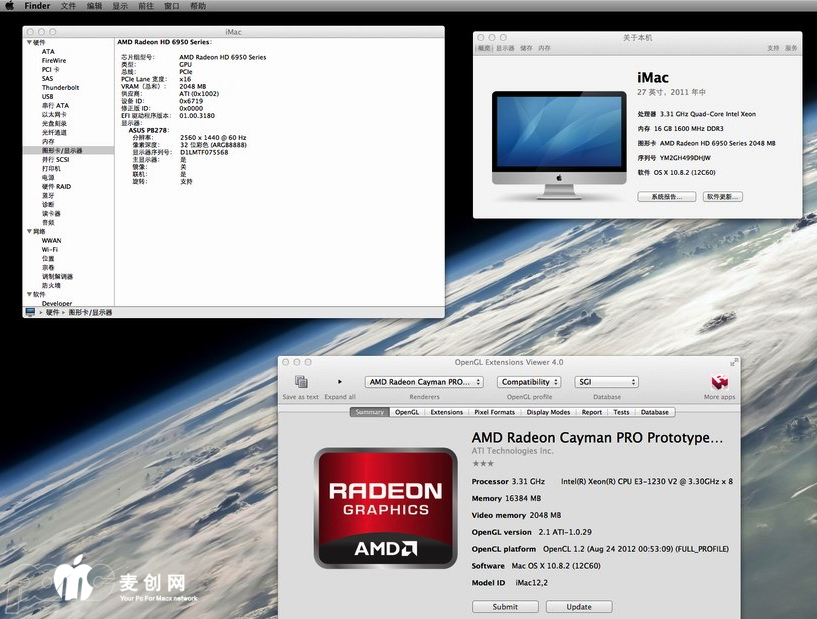Open the SGI database dropdown

[606, 382]
